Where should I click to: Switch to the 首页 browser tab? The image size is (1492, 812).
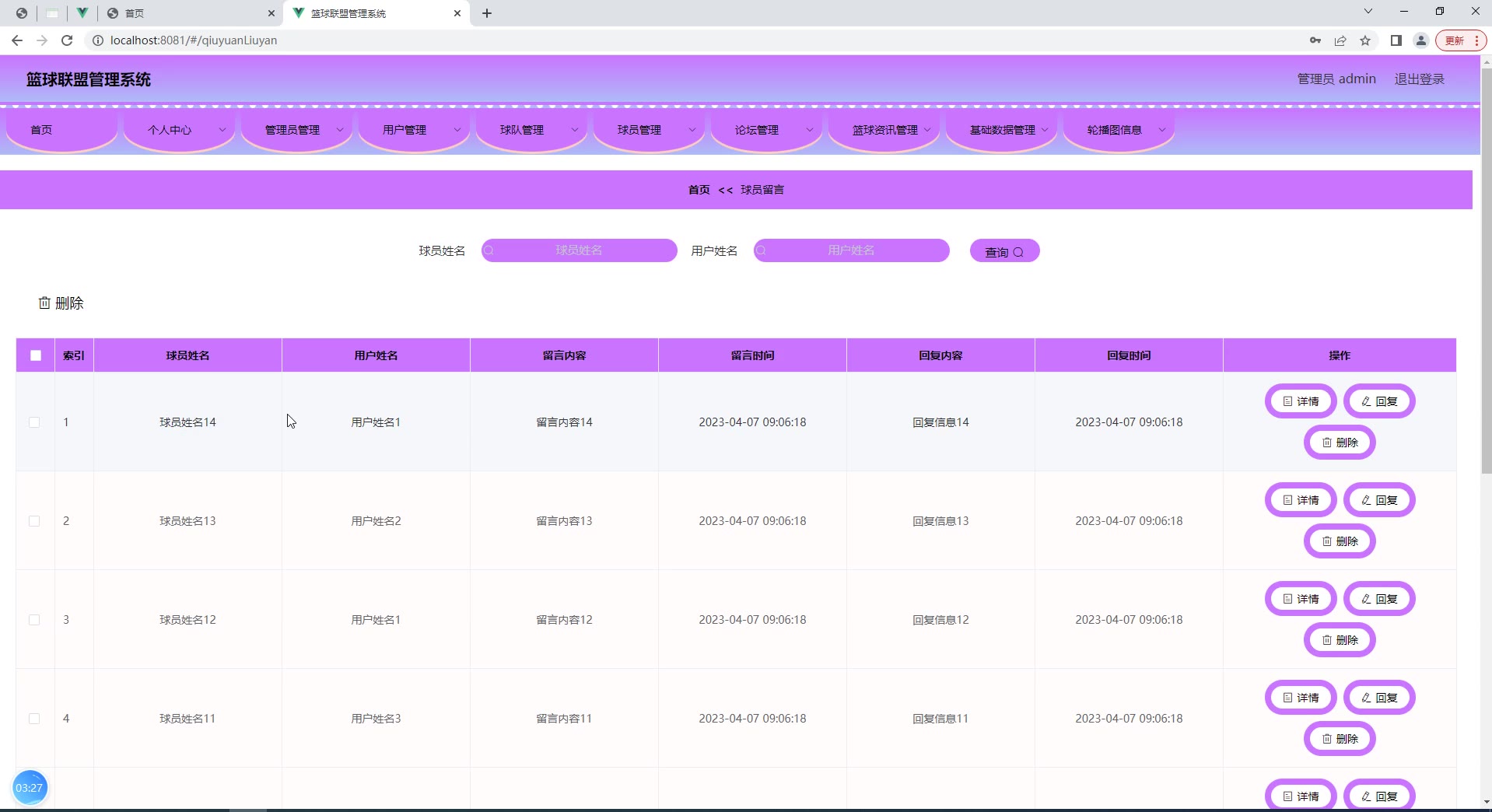click(191, 13)
